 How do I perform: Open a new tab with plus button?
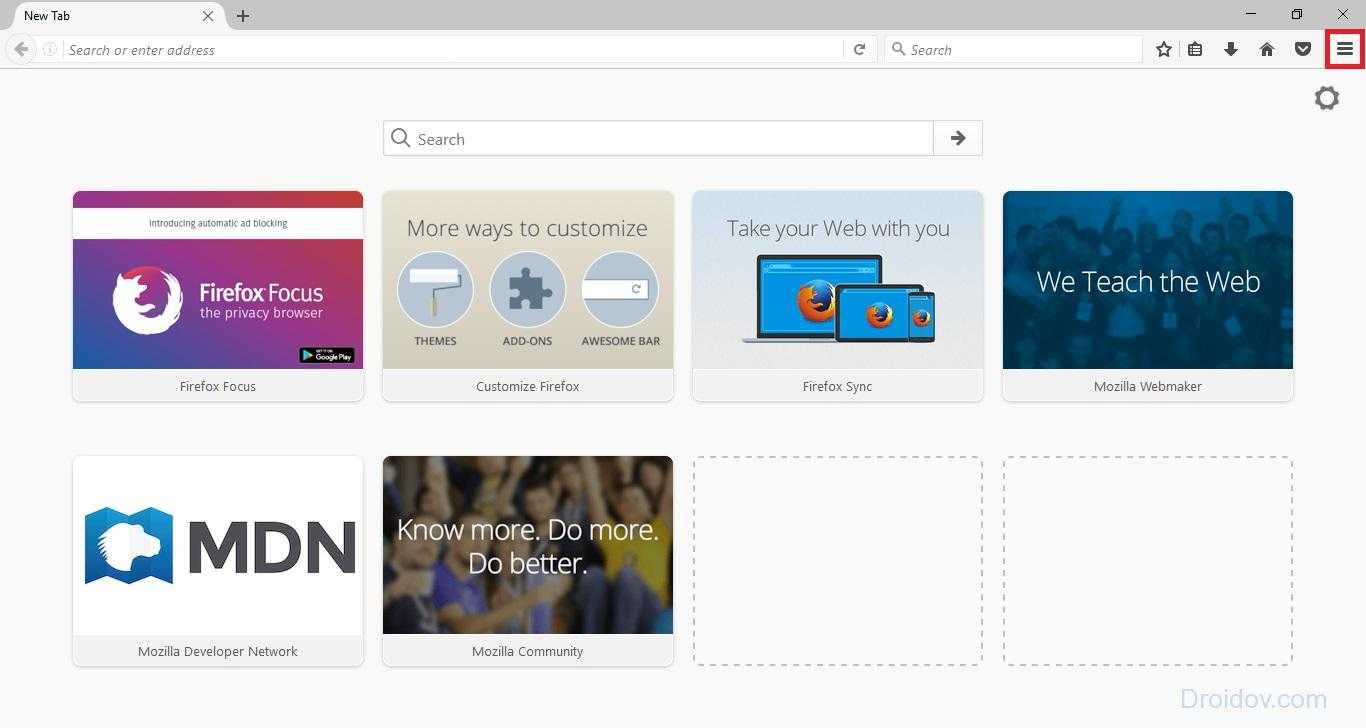point(243,16)
